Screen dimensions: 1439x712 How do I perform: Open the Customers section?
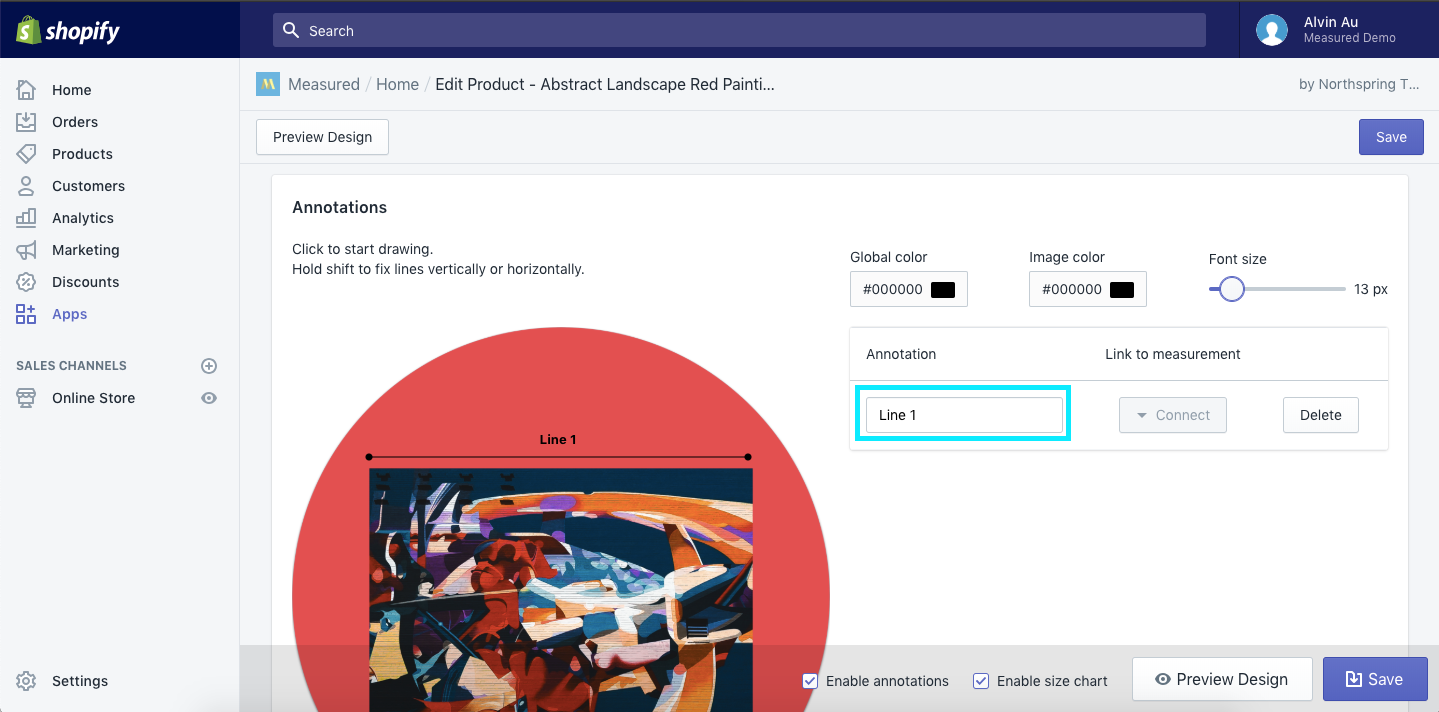point(88,186)
